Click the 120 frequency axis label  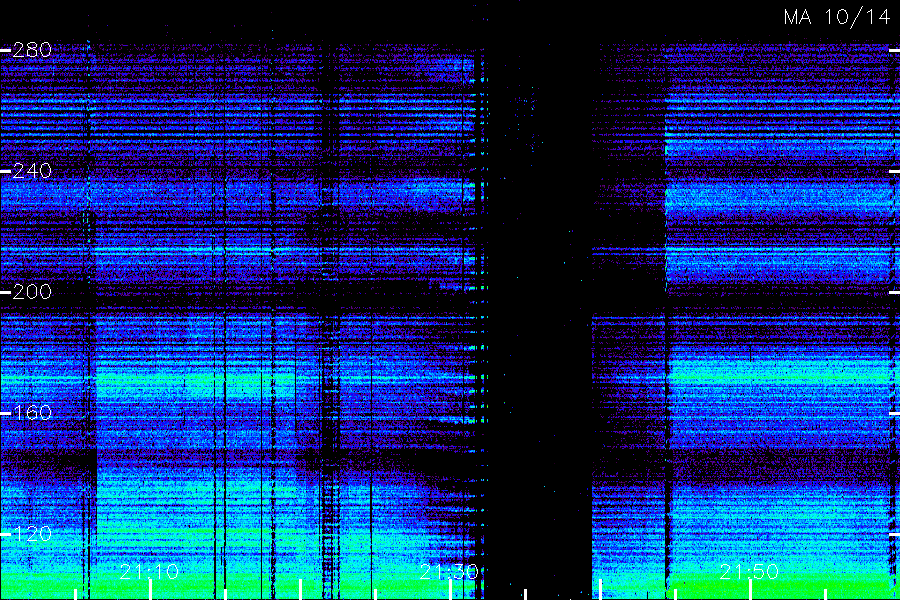point(32,534)
